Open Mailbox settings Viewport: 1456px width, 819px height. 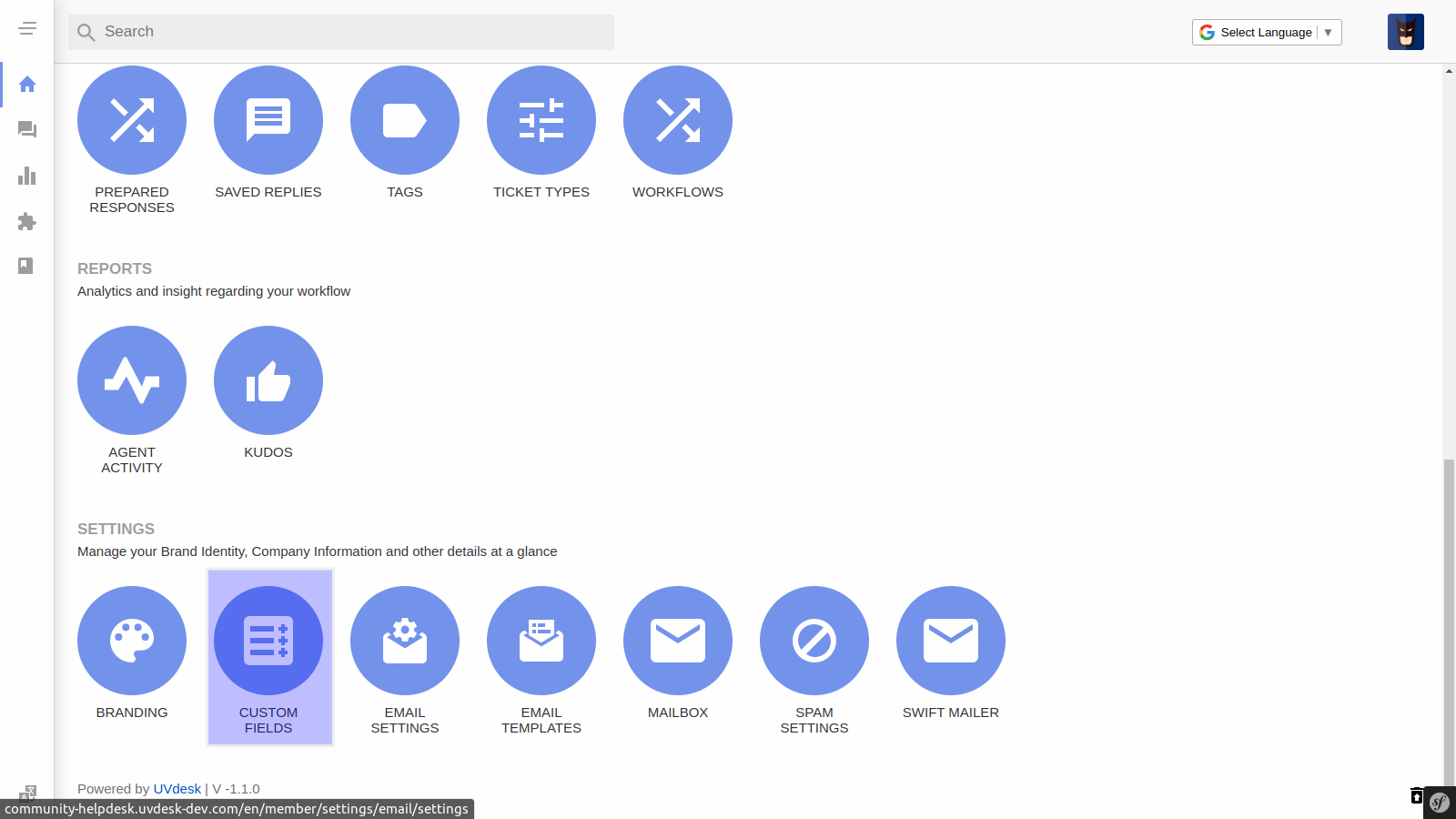click(x=678, y=641)
